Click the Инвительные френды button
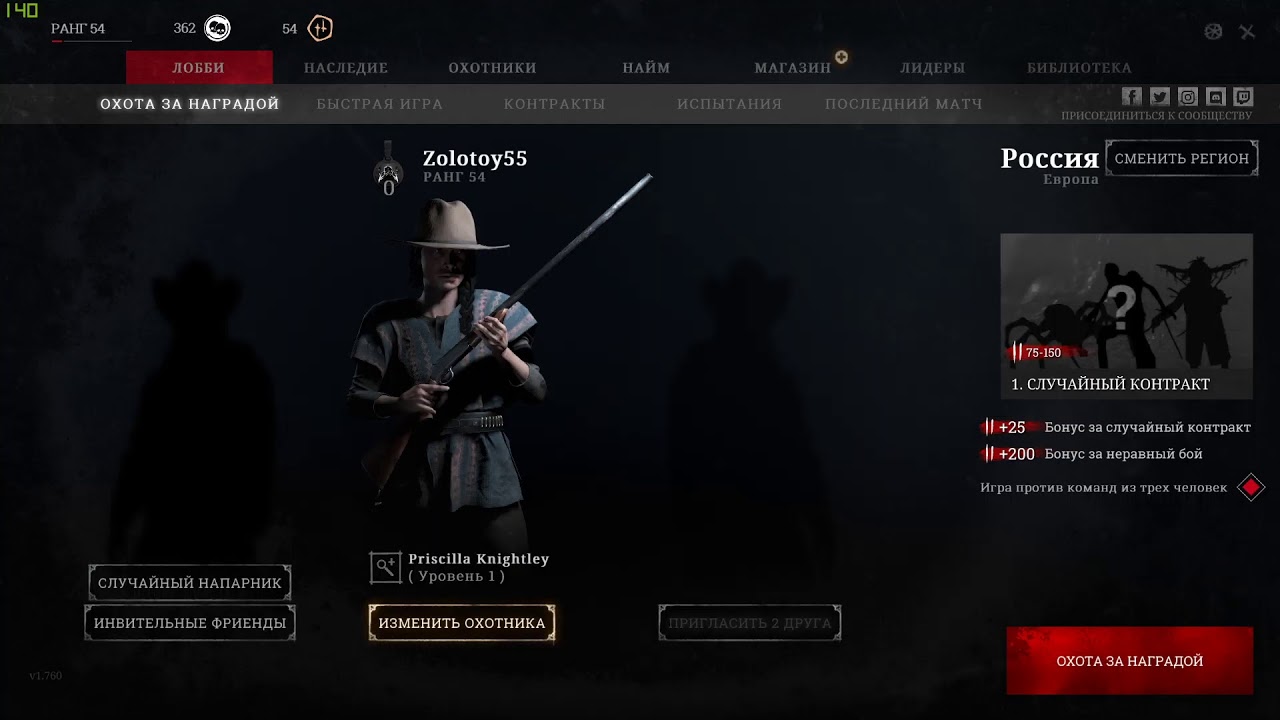The height and width of the screenshot is (720, 1280). pos(190,623)
